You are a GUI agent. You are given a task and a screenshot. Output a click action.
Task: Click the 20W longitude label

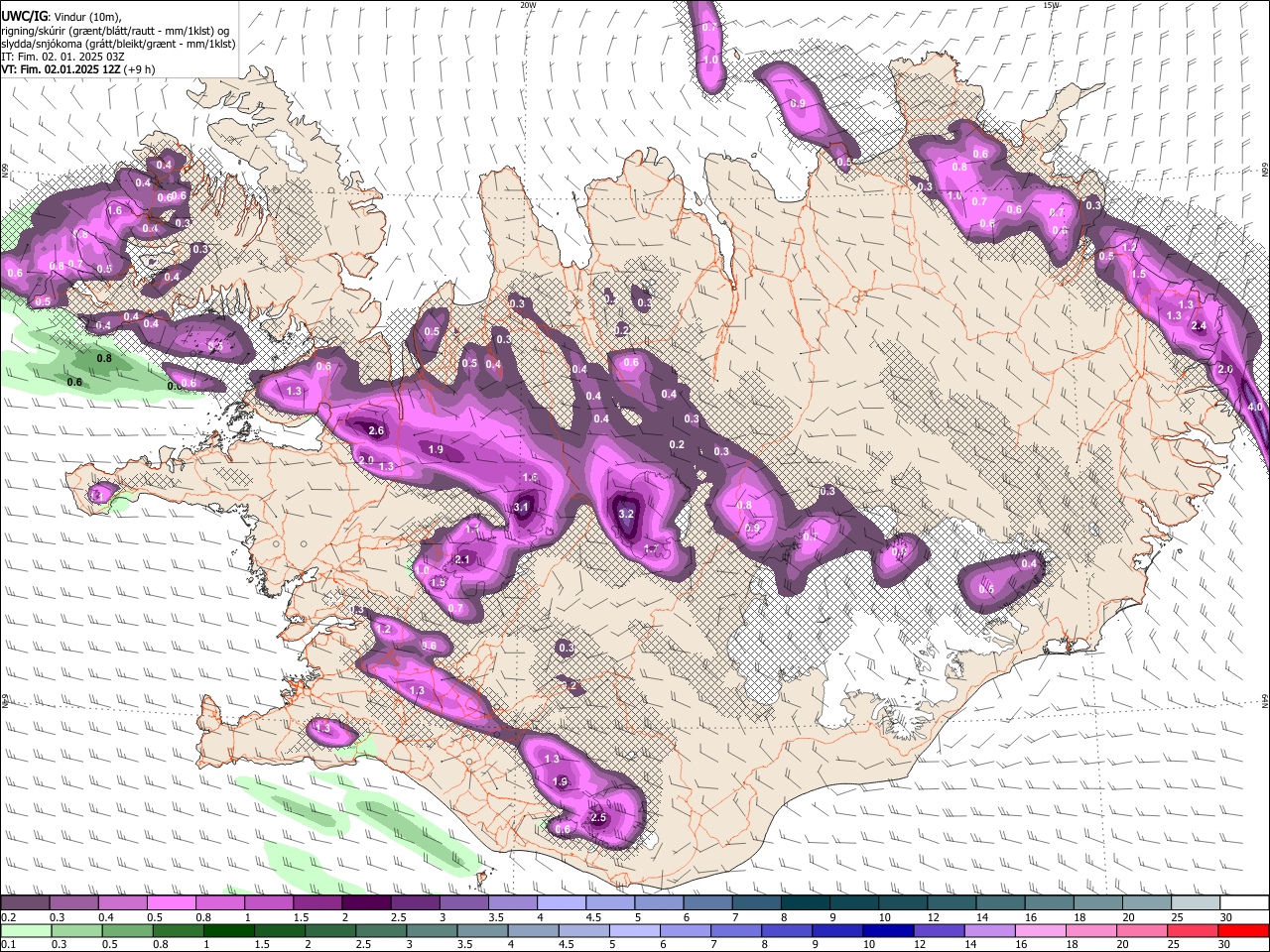tap(528, 5)
